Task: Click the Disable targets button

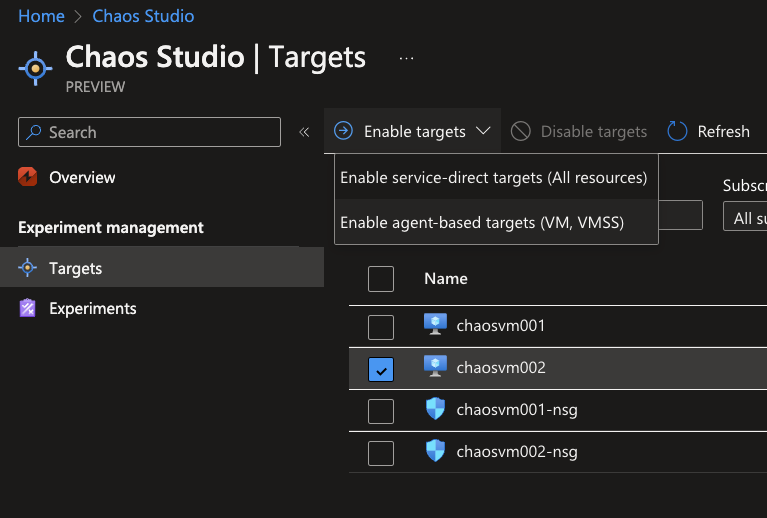Action: (579, 131)
